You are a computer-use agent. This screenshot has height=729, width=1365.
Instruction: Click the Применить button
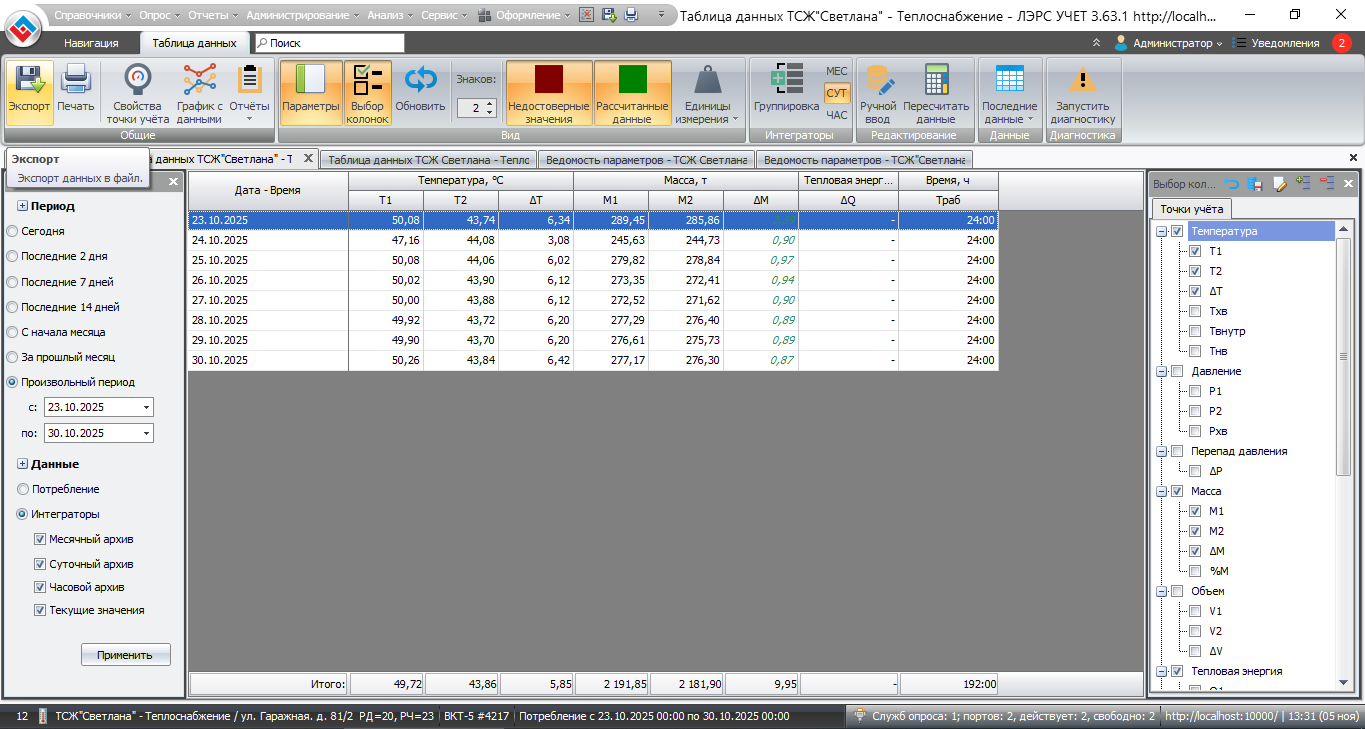point(125,655)
